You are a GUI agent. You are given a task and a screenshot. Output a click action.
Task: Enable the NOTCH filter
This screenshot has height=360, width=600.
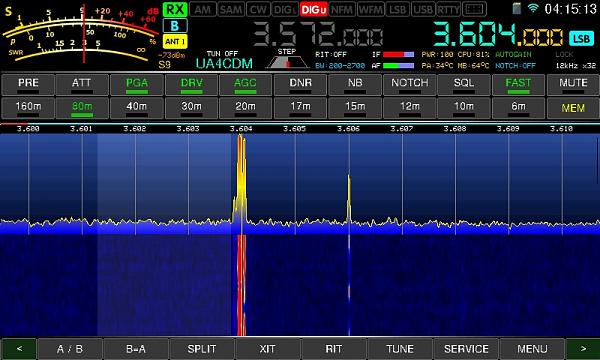click(x=409, y=85)
